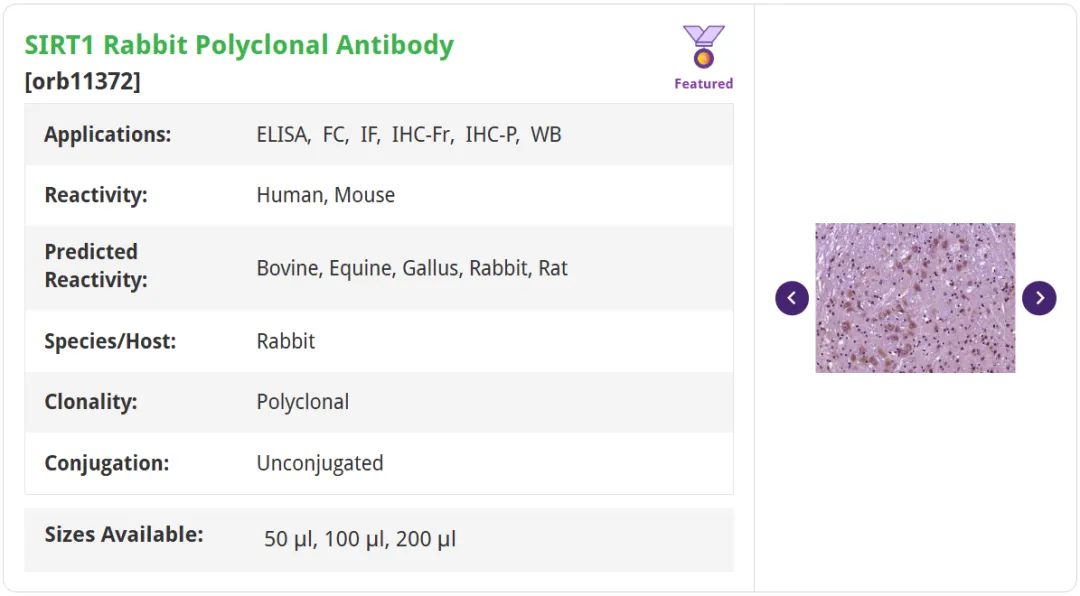1080x596 pixels.
Task: Click the Applications row label
Action: tap(107, 134)
